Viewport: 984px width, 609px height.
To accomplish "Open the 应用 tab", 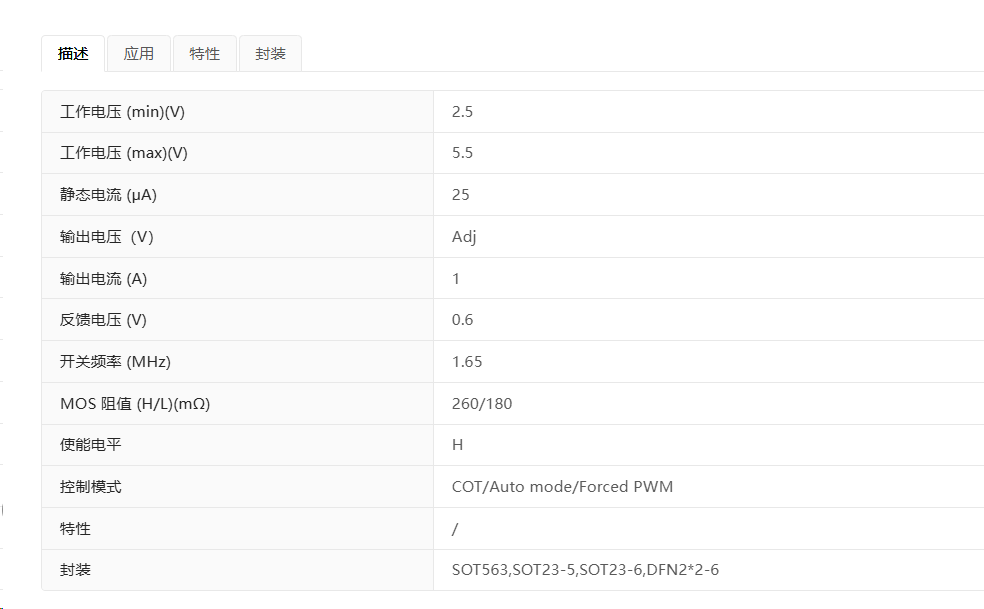I will point(139,54).
